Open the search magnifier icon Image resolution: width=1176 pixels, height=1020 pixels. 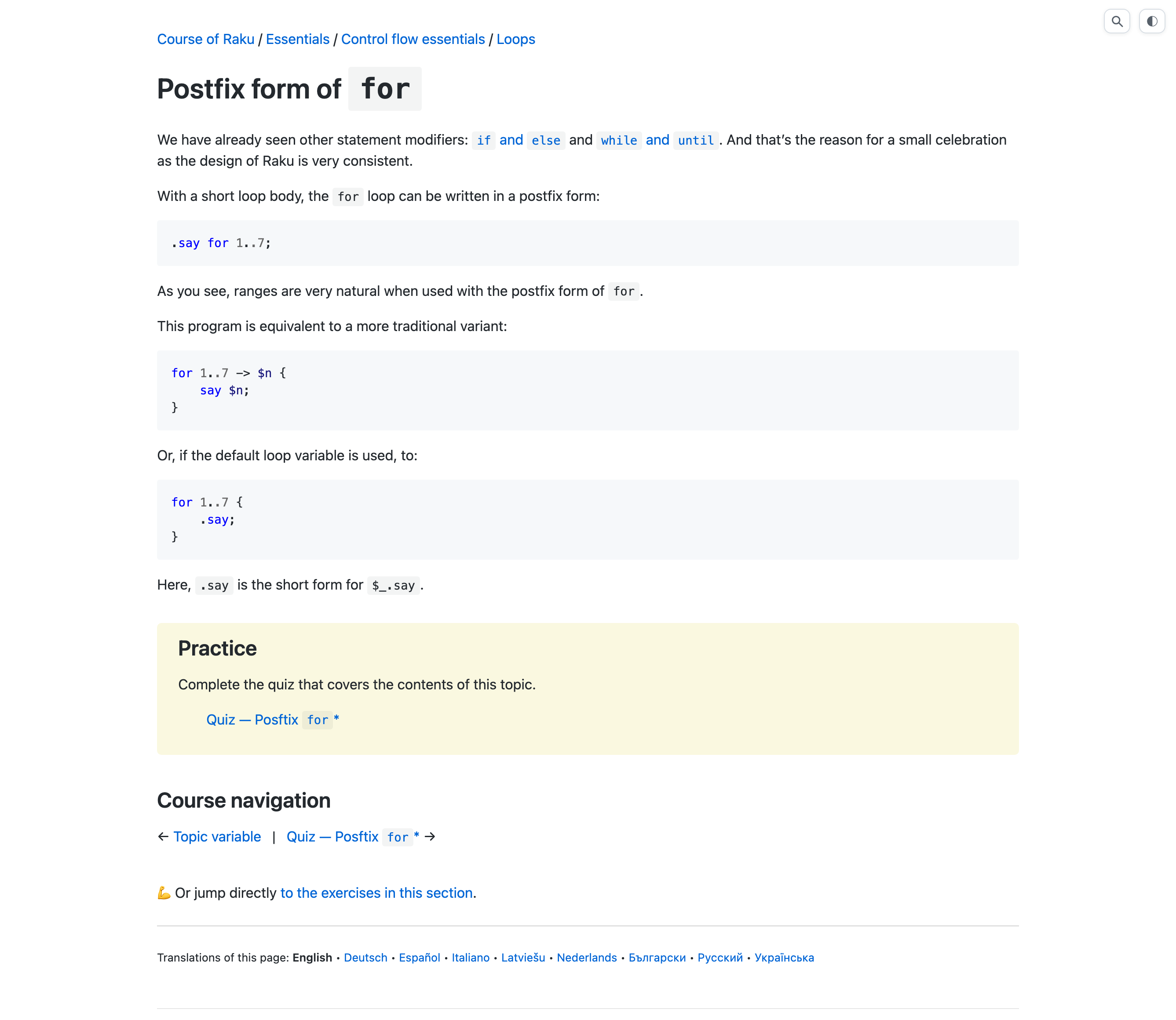1117,22
